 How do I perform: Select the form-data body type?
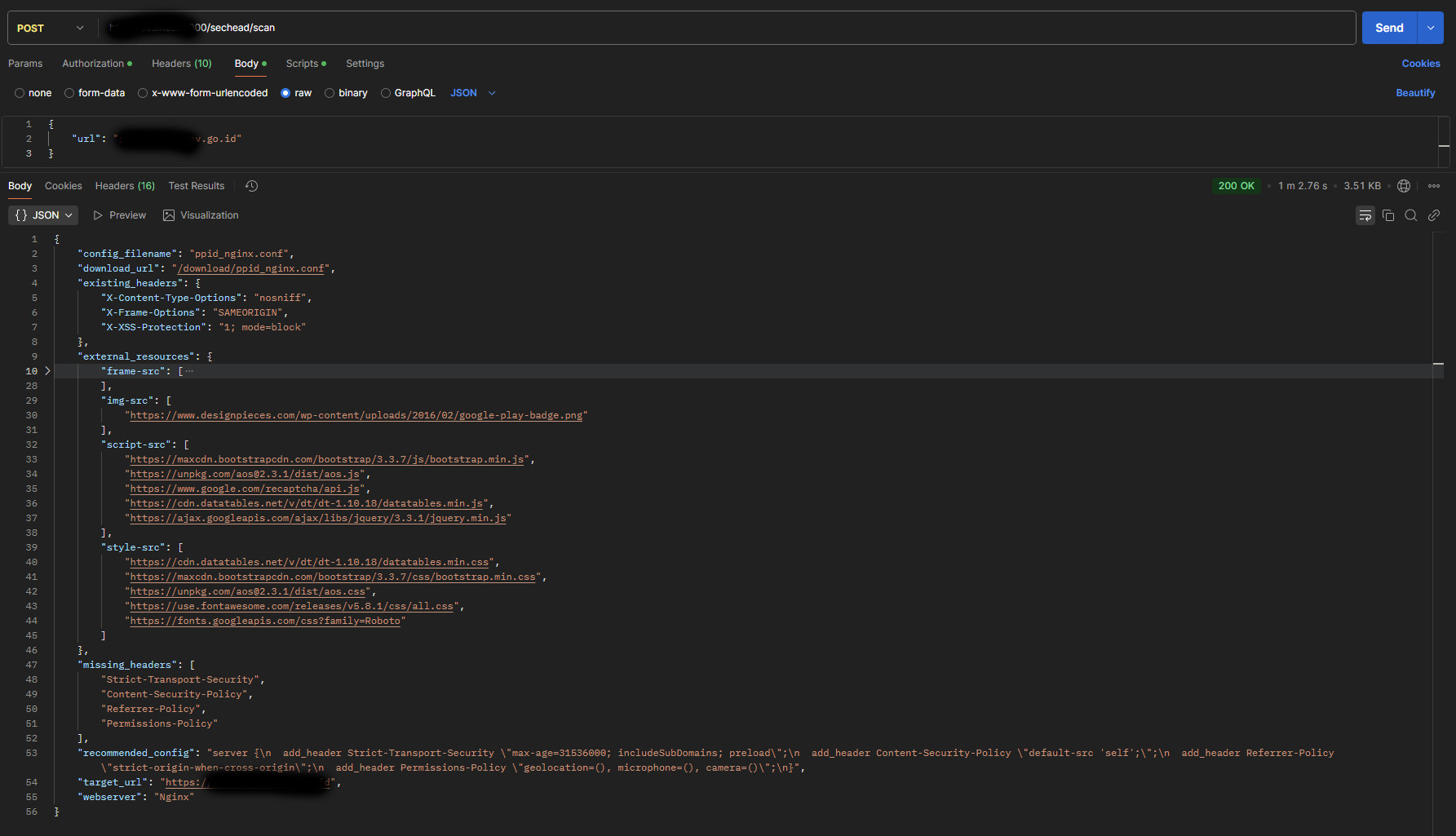(95, 92)
